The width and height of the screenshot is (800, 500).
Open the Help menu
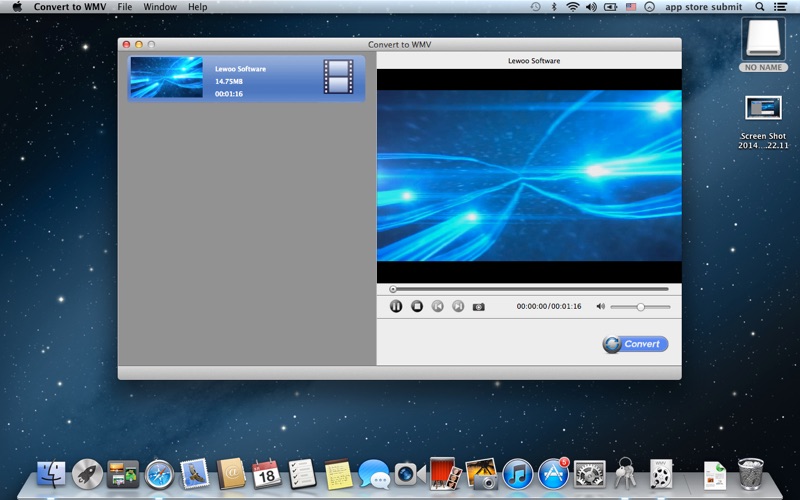pos(198,7)
